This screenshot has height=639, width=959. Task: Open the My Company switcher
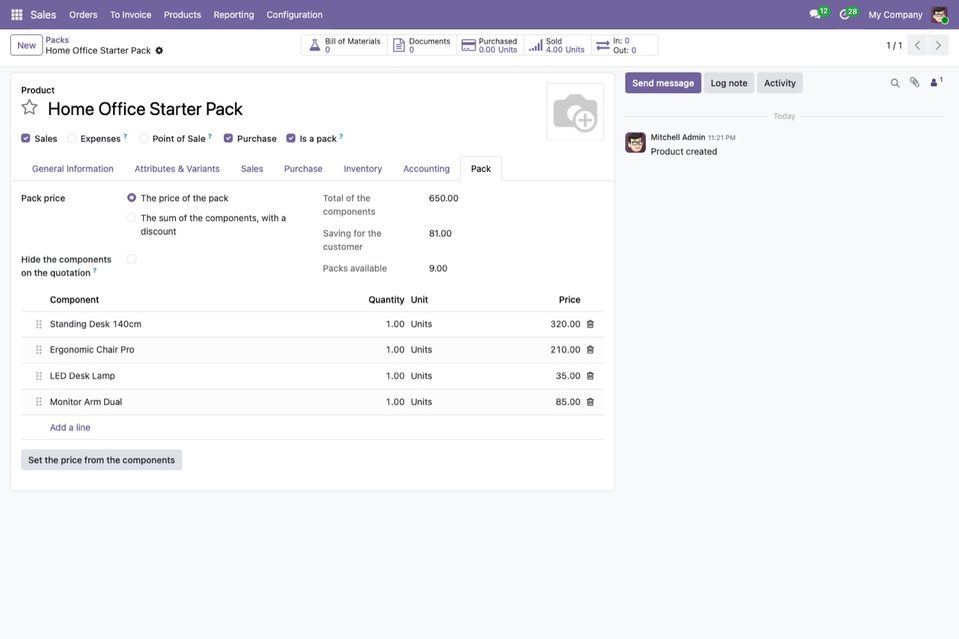(x=895, y=15)
